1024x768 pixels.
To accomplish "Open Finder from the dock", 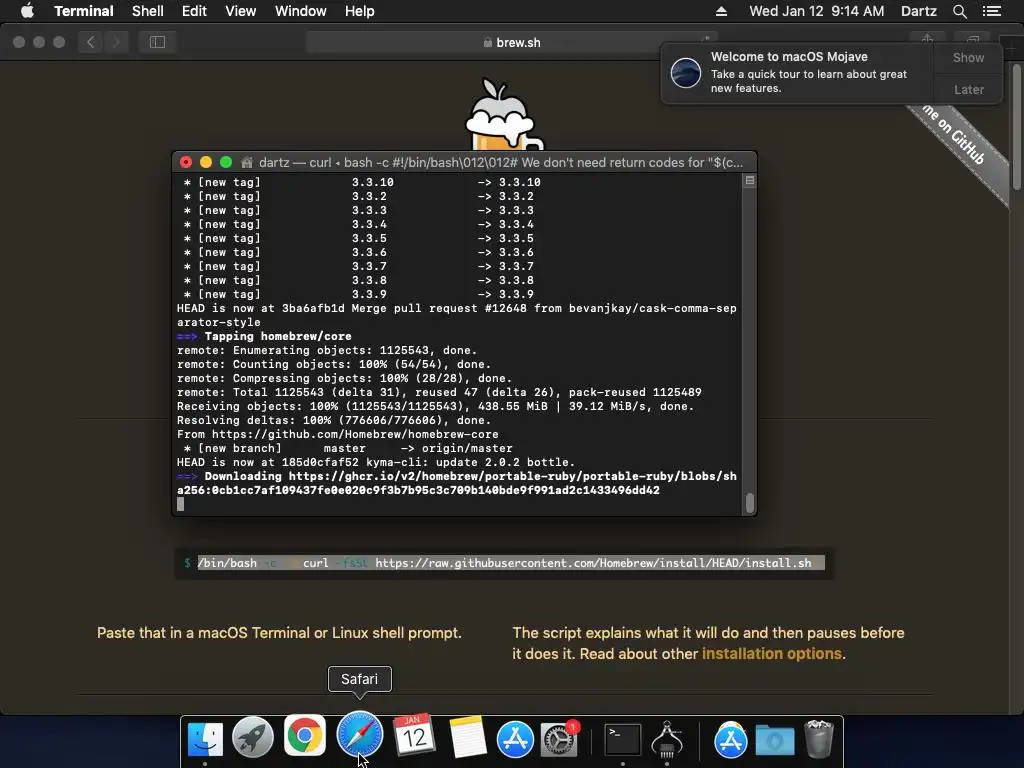I will click(x=205, y=739).
